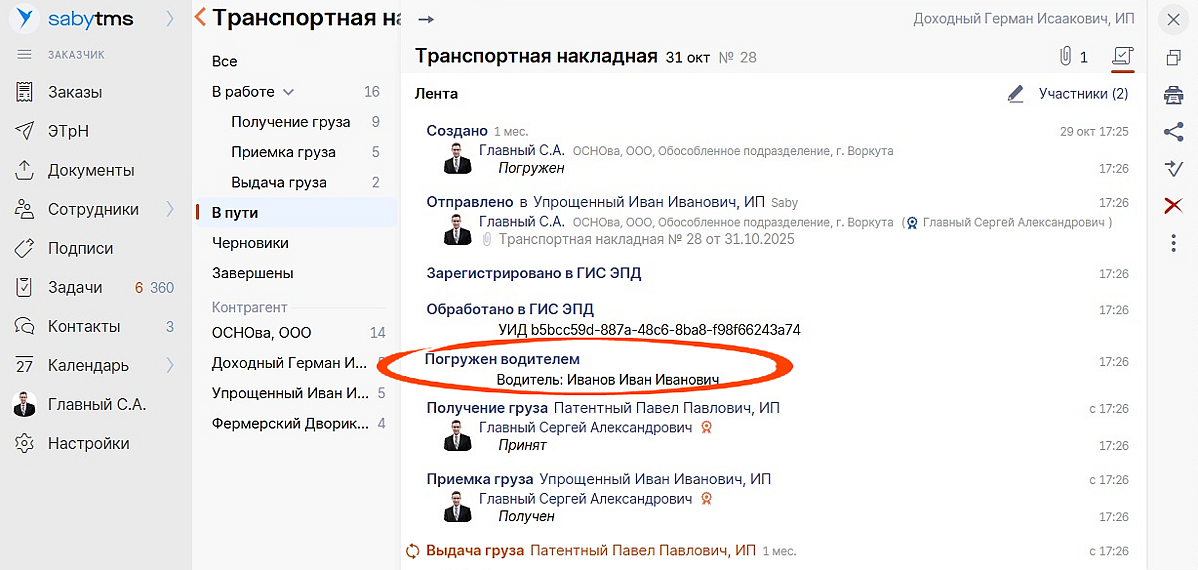This screenshot has width=1198, height=570.
Task: Click the red delete X icon
Action: click(x=1173, y=205)
